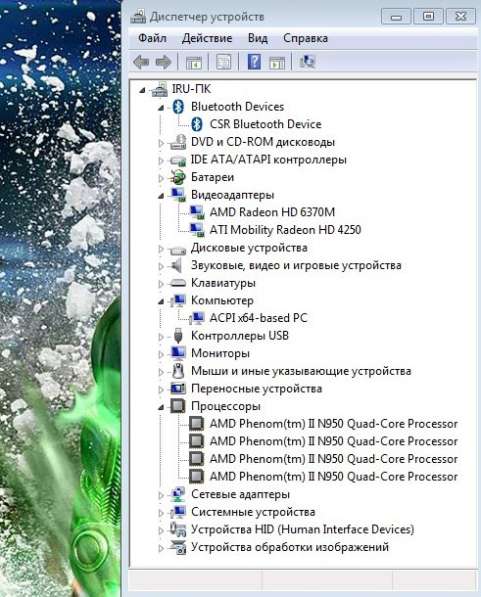The width and height of the screenshot is (481, 597).
Task: Click the show/hide console tree toolbar icon
Action: coord(193,62)
